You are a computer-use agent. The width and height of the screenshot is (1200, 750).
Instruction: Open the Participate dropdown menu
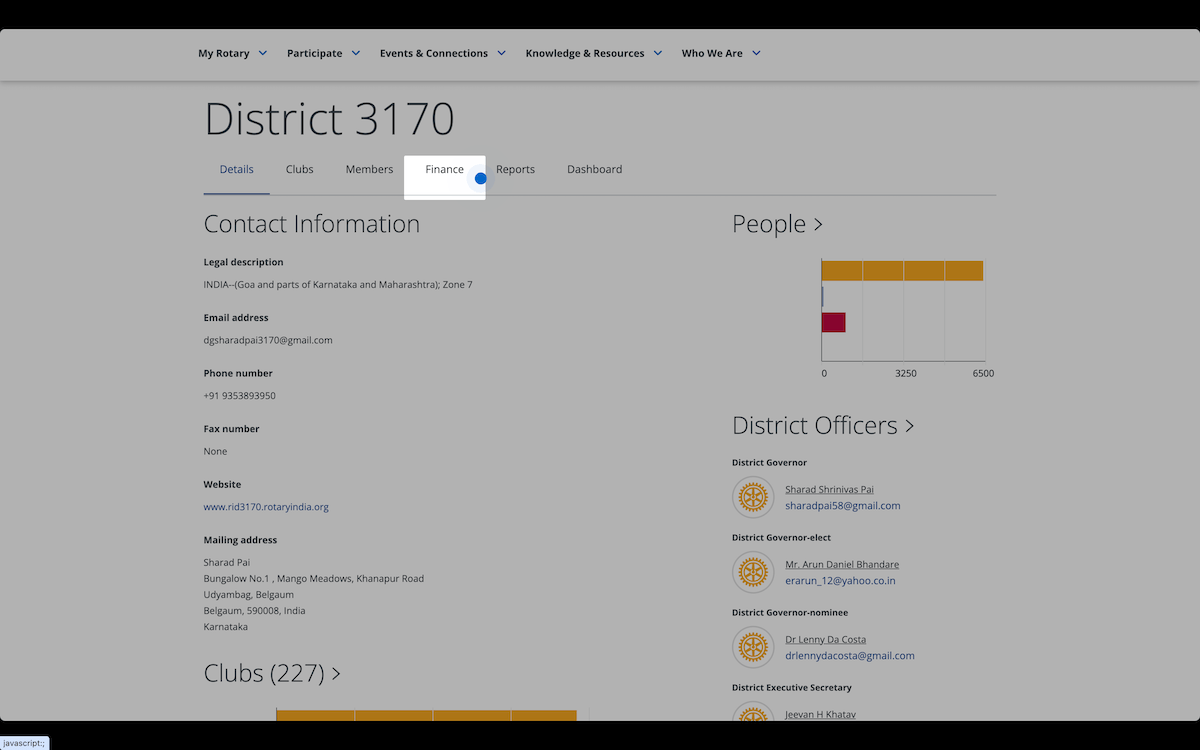coord(323,53)
